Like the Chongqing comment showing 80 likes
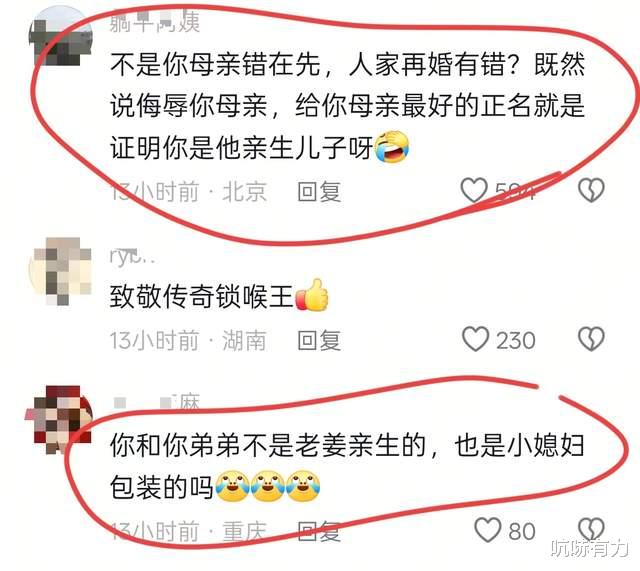Image resolution: width=640 pixels, height=571 pixels. click(x=487, y=530)
